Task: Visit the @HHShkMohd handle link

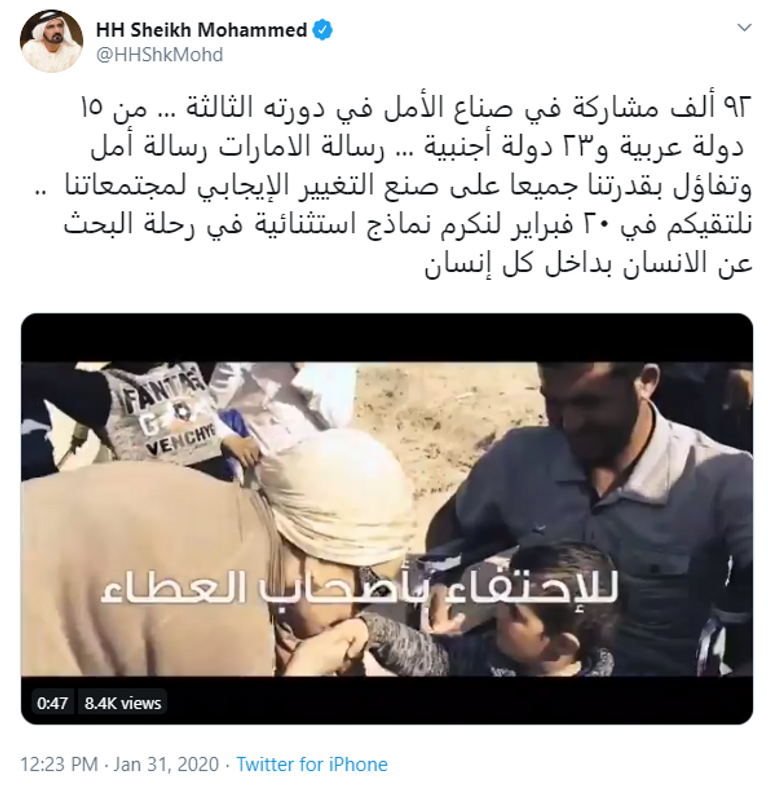Action: pos(159,54)
